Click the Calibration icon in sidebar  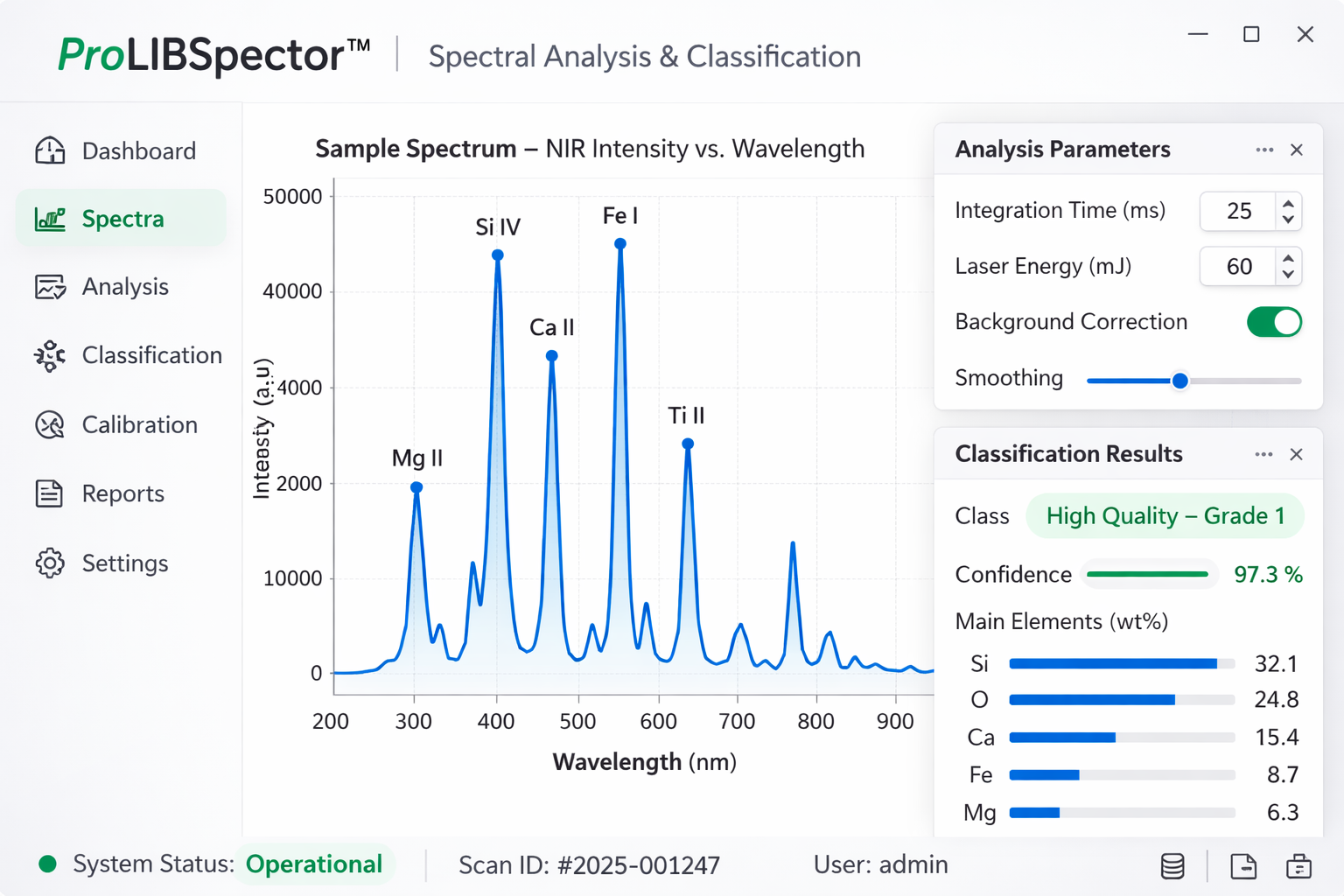click(x=50, y=425)
